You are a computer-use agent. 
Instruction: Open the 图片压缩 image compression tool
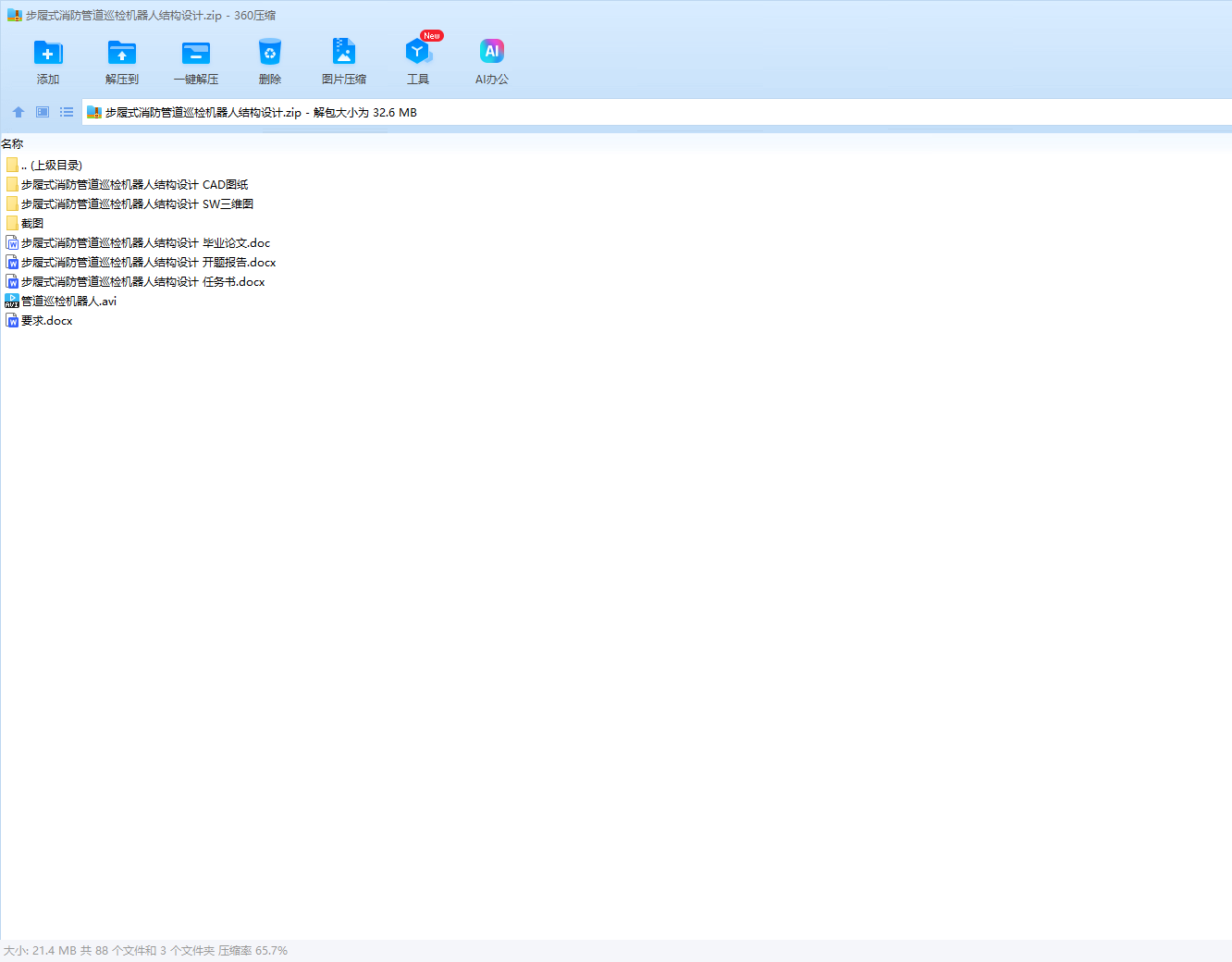[344, 52]
